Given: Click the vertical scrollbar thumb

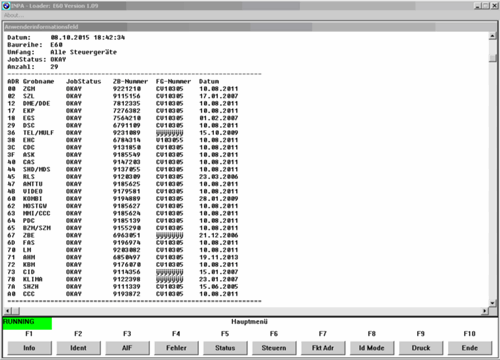Looking at the screenshot, I should point(492,58).
